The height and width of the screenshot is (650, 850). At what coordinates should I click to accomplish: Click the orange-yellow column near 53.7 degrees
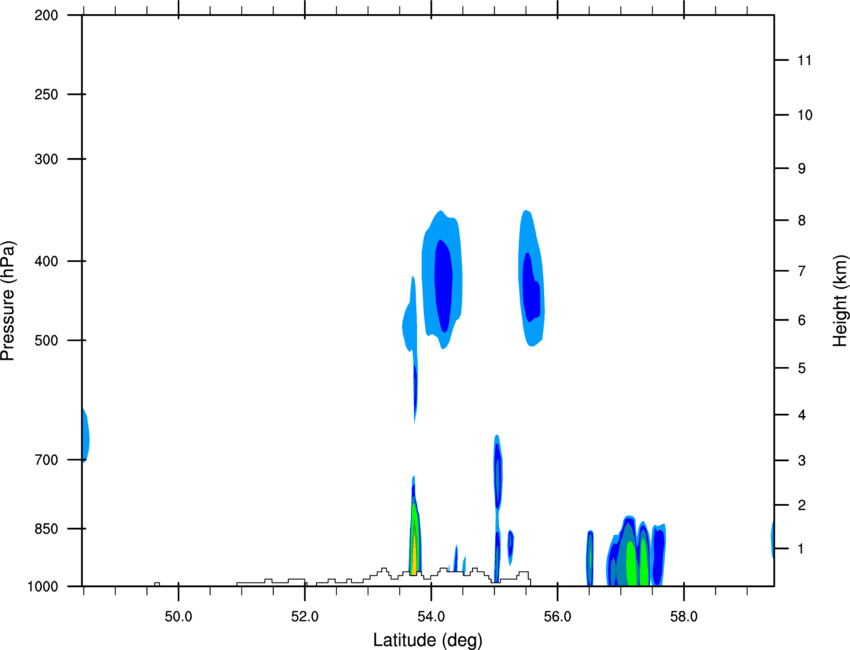point(414,553)
